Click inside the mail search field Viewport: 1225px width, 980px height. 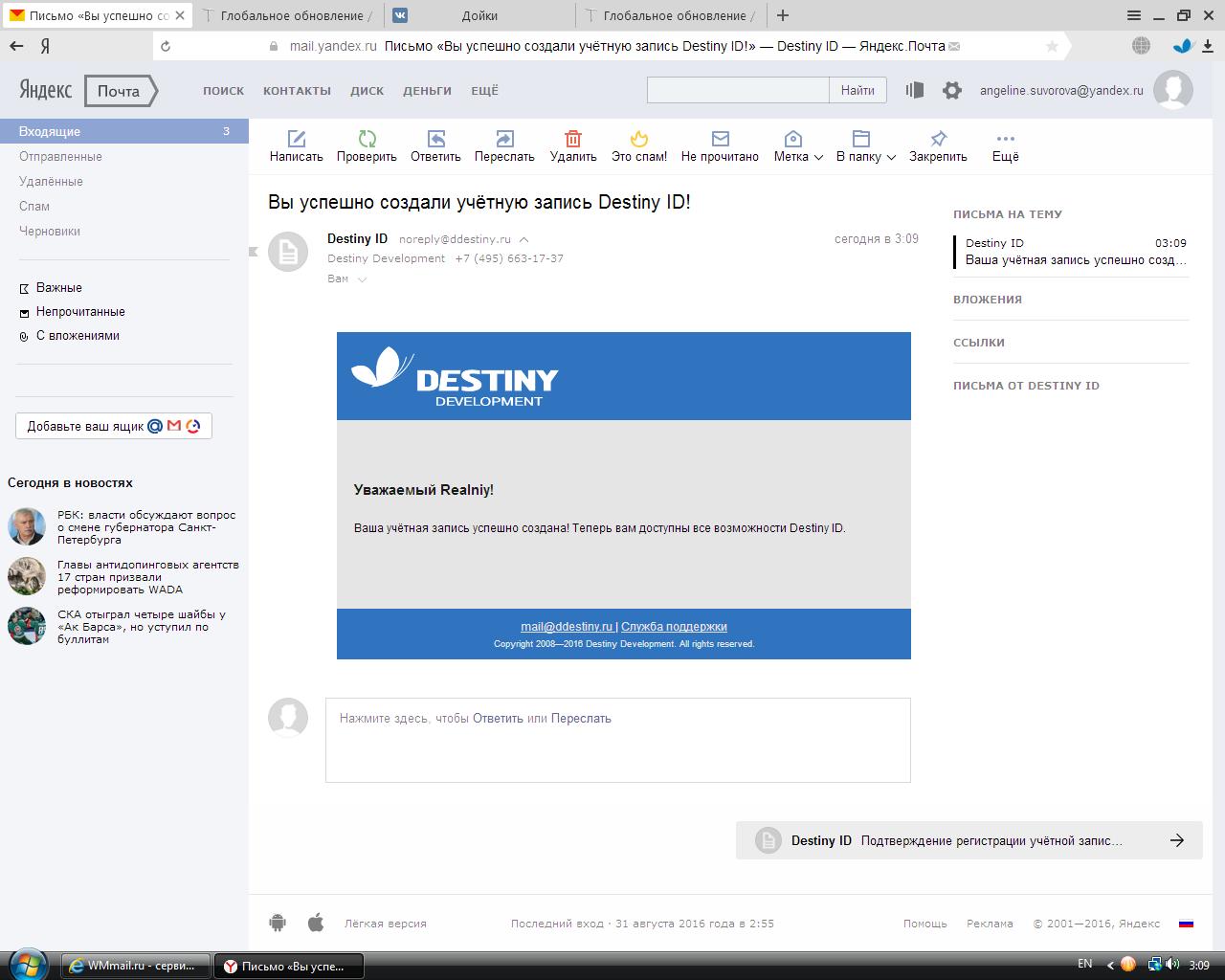(x=738, y=90)
